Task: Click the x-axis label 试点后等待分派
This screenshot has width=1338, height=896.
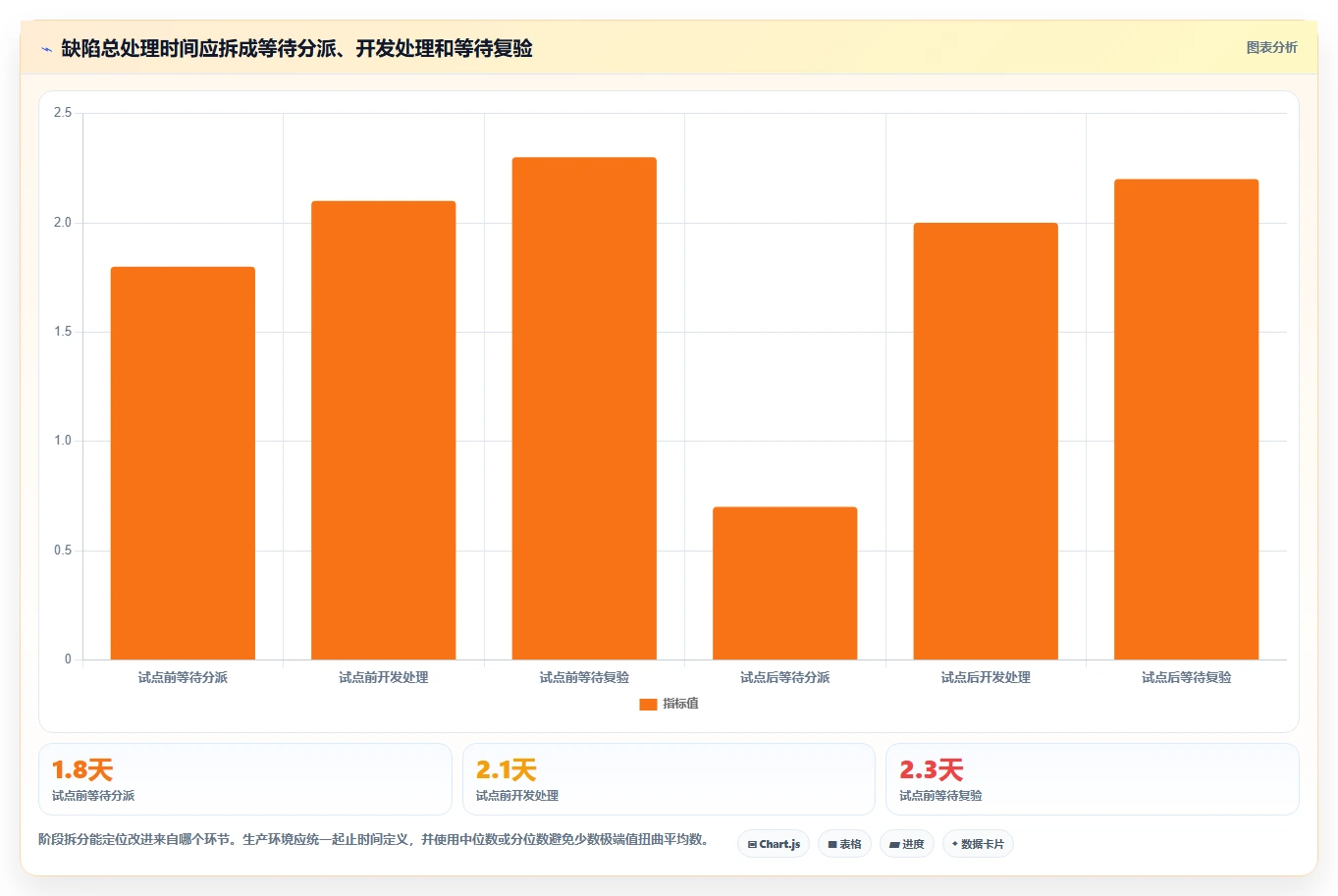Action: coord(785,677)
